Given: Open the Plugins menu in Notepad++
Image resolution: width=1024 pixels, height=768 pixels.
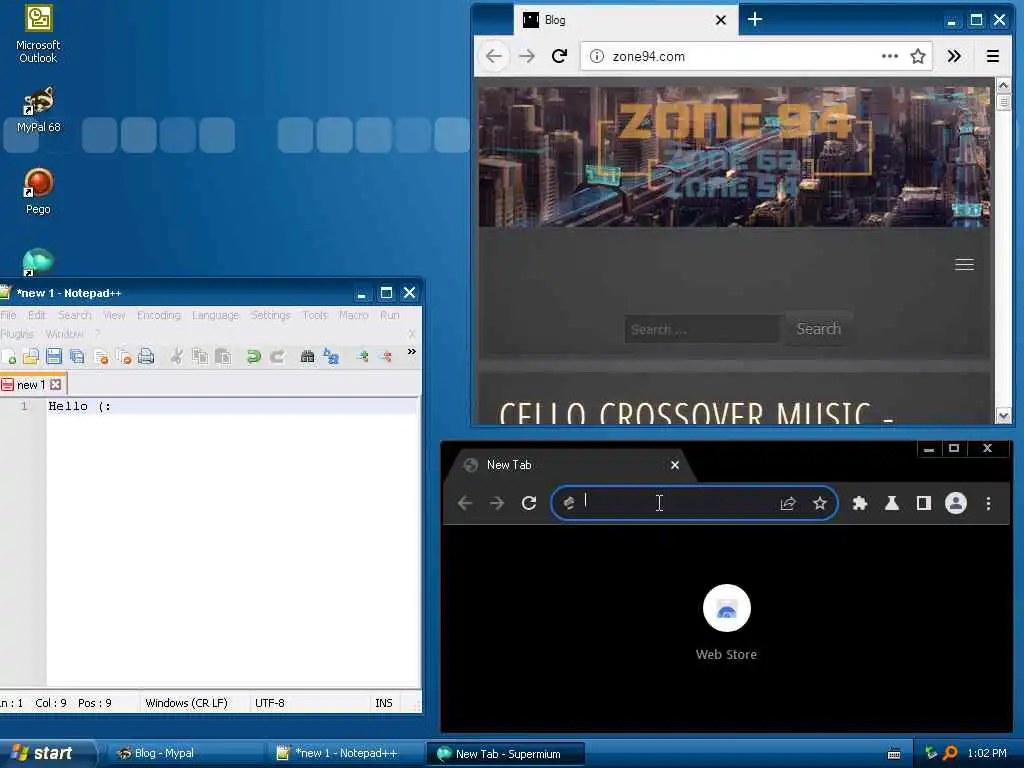Looking at the screenshot, I should point(17,334).
